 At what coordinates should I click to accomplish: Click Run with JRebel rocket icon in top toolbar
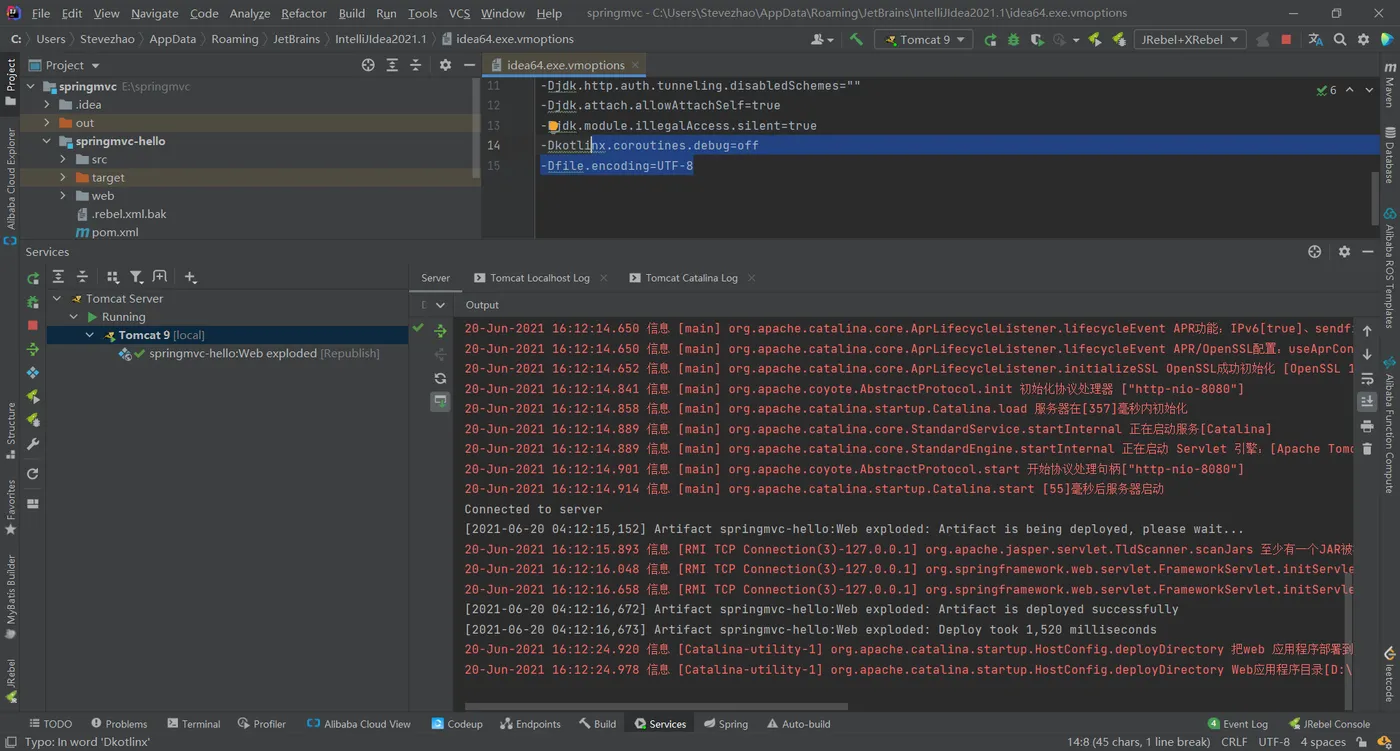tap(1095, 39)
